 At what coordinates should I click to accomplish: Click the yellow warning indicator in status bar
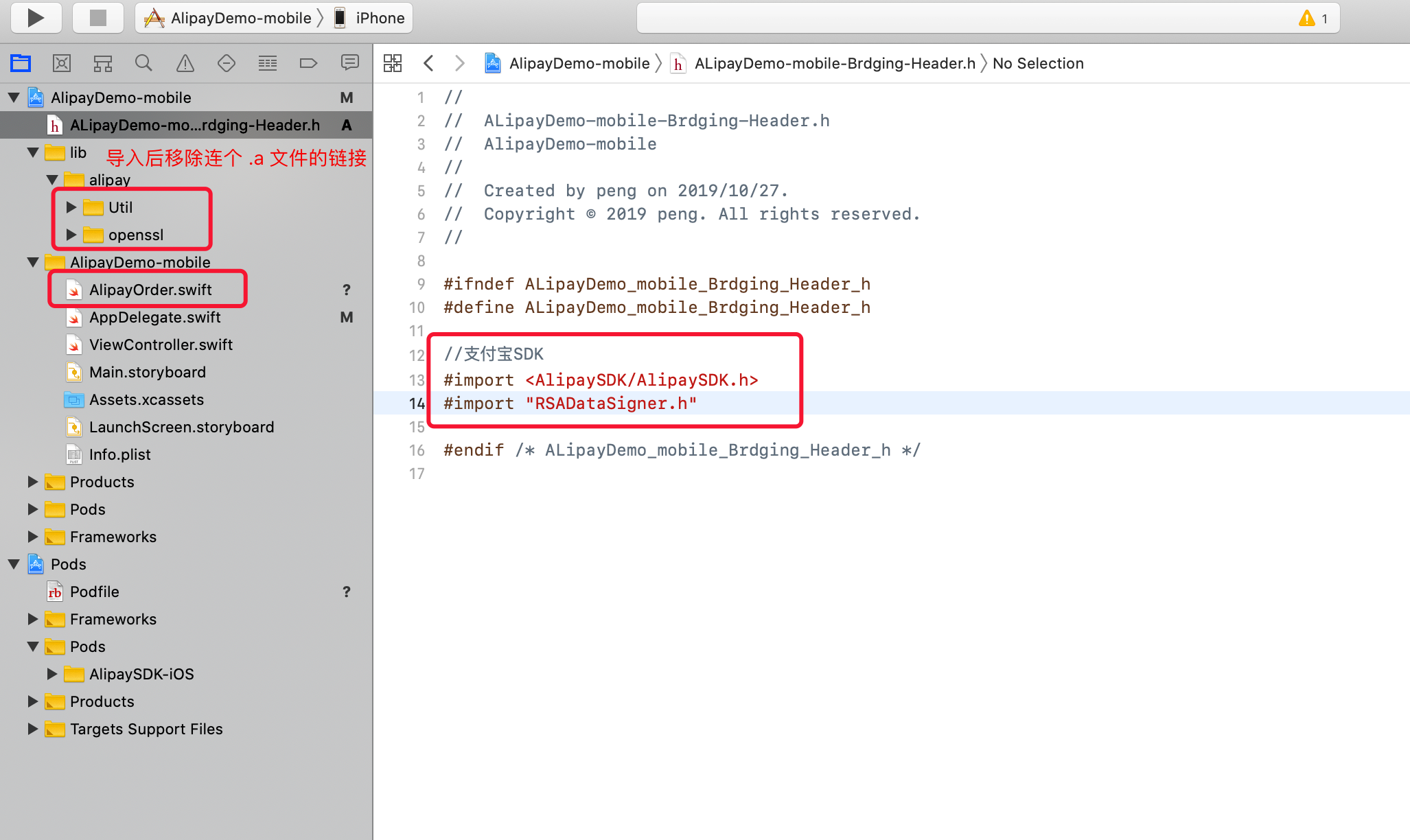(1307, 19)
